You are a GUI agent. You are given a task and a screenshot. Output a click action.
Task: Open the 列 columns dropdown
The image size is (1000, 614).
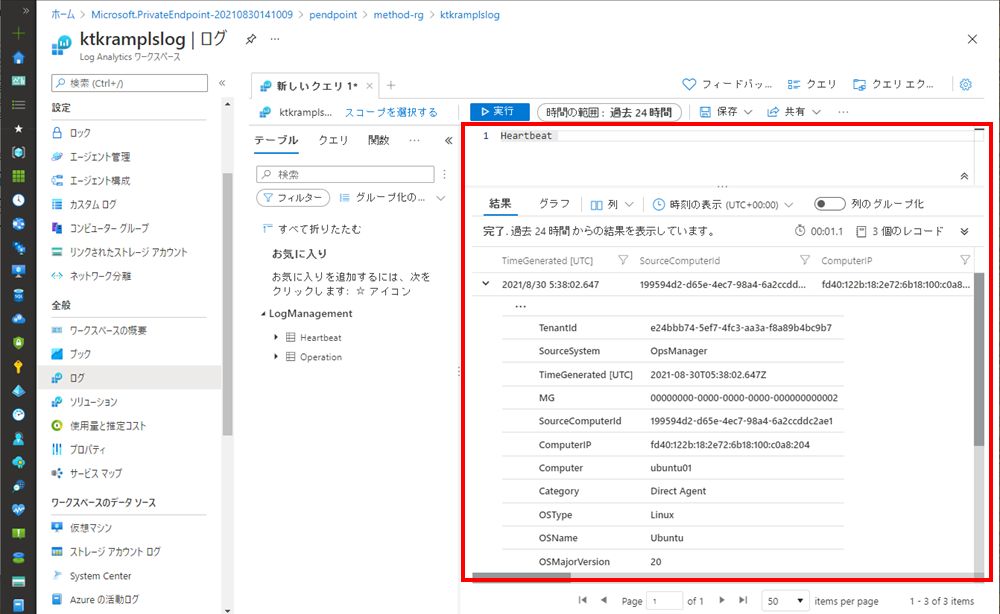tap(612, 205)
